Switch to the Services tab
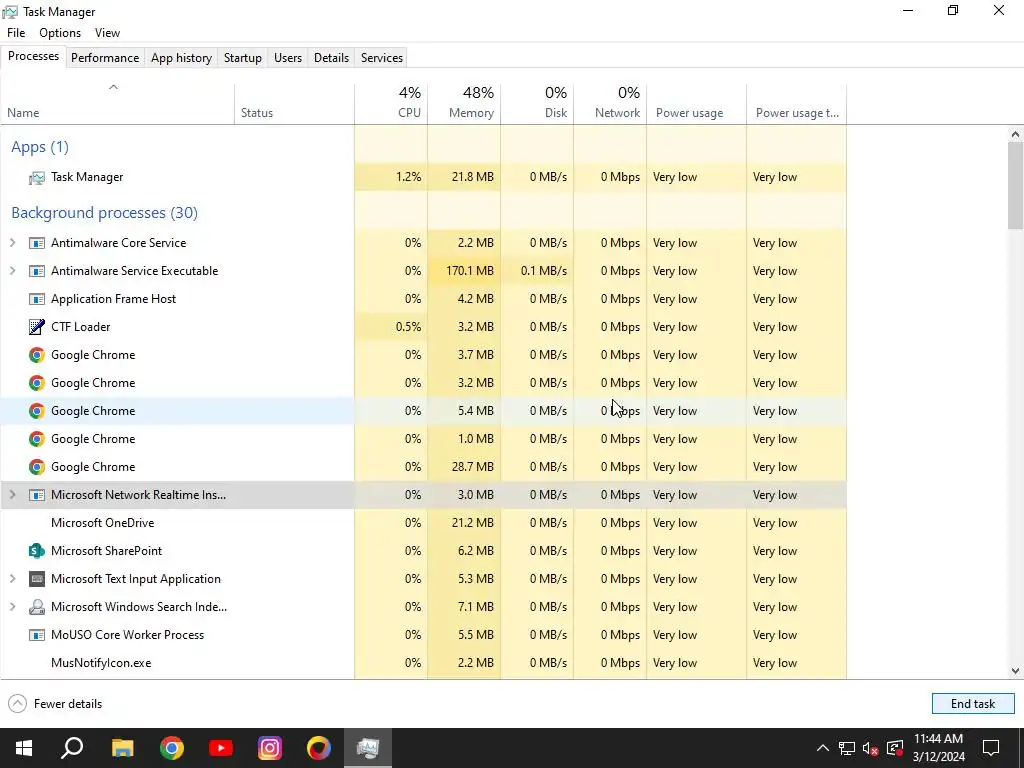Image resolution: width=1024 pixels, height=768 pixels. pos(382,57)
